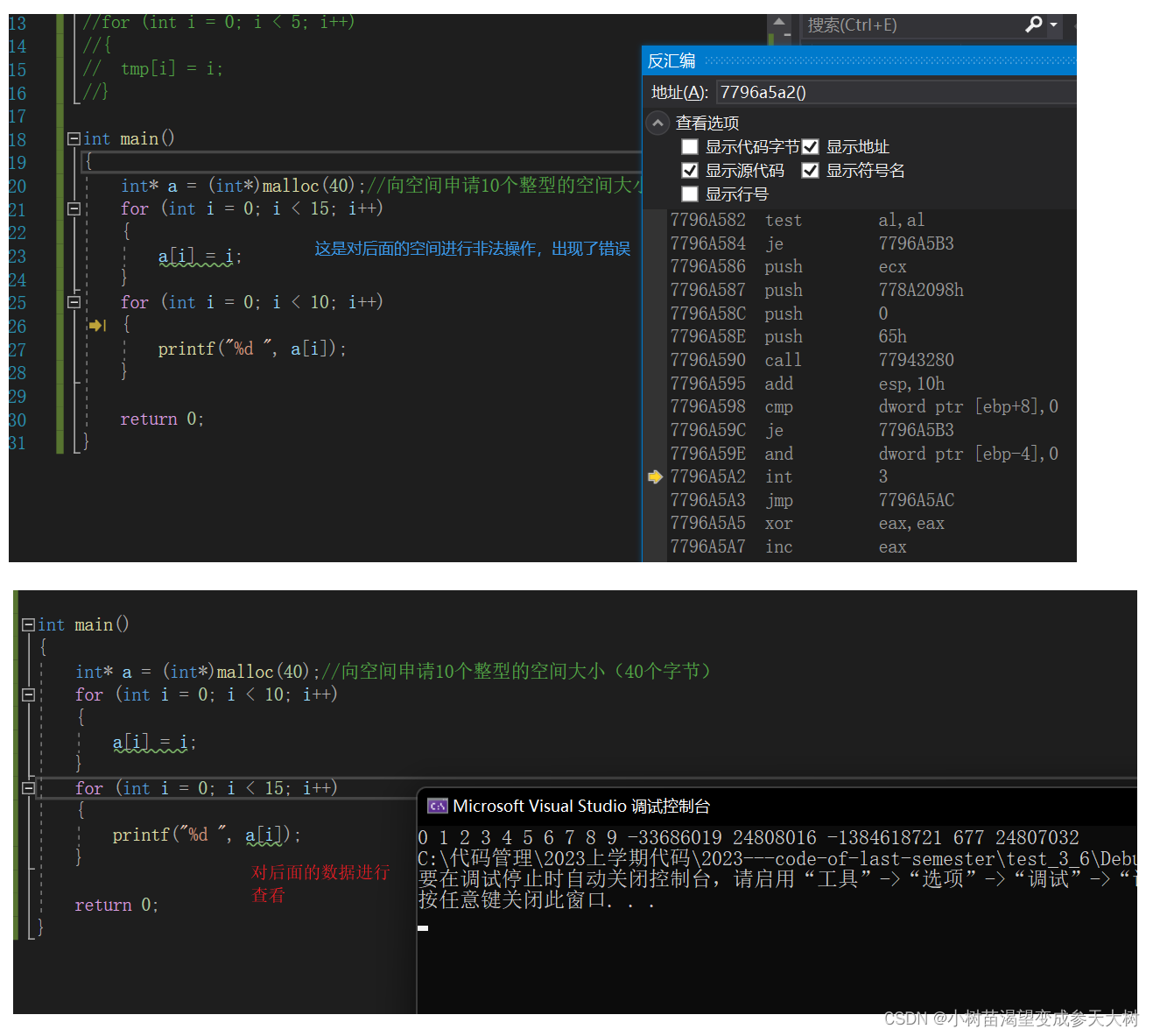Click return 0 on line 30

click(x=162, y=419)
